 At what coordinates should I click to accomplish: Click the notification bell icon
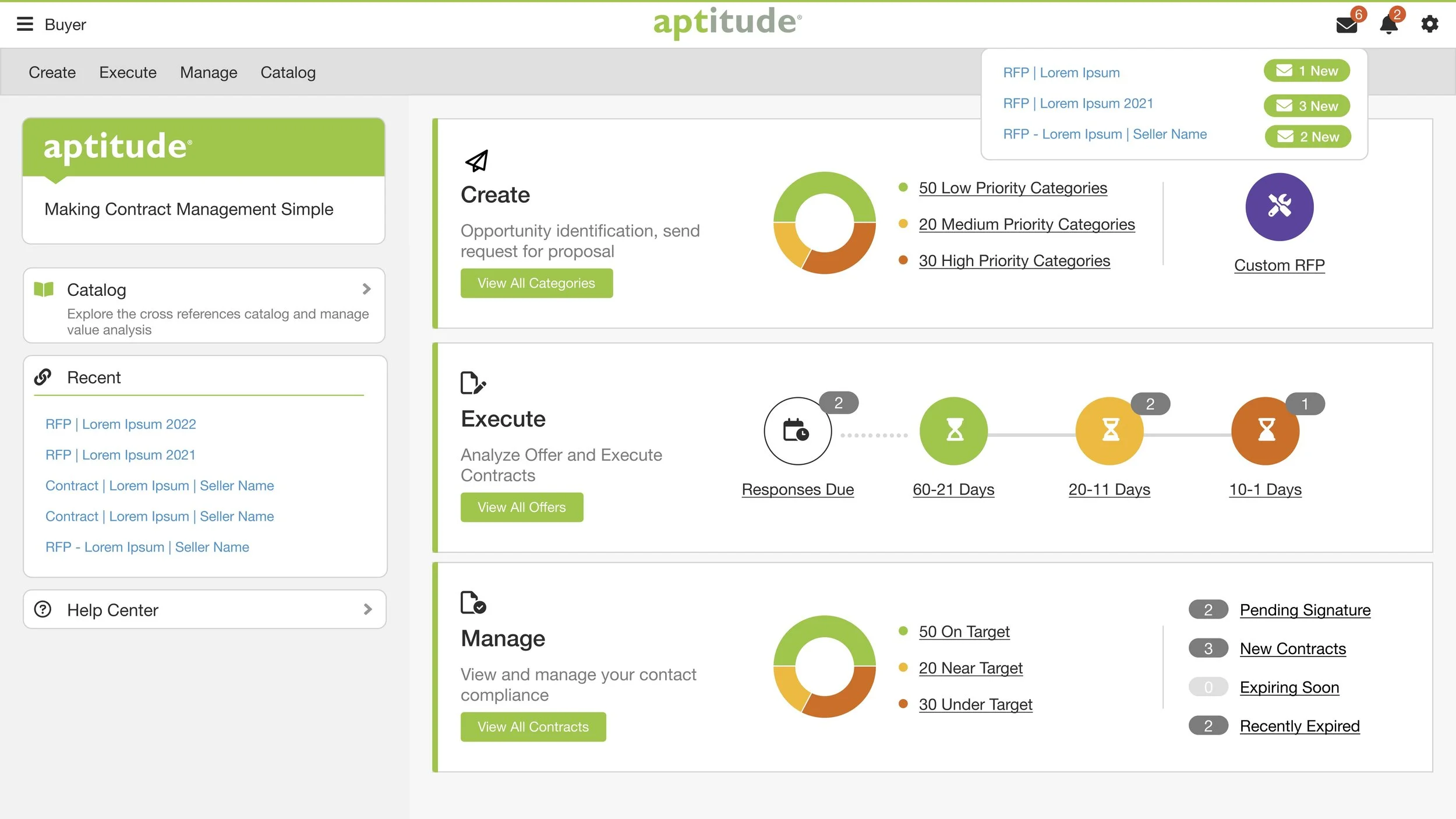pyautogui.click(x=1388, y=25)
